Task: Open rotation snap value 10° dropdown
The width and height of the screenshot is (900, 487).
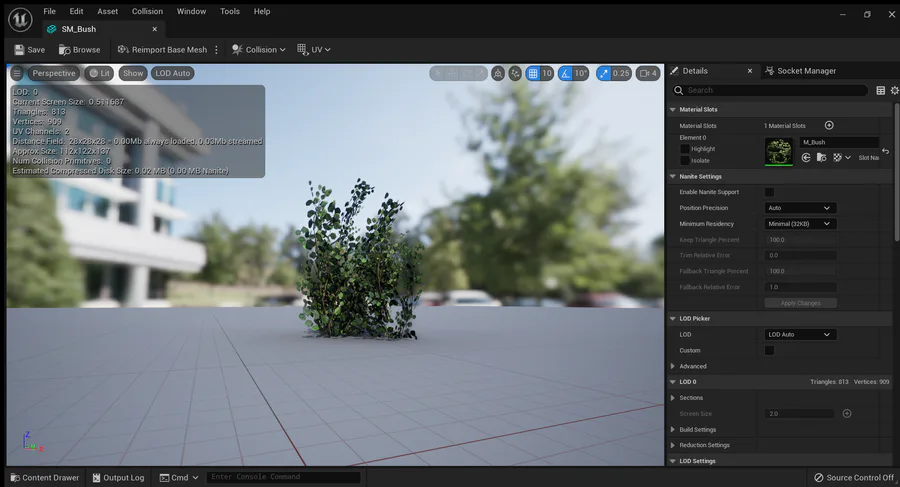Action: (581, 74)
